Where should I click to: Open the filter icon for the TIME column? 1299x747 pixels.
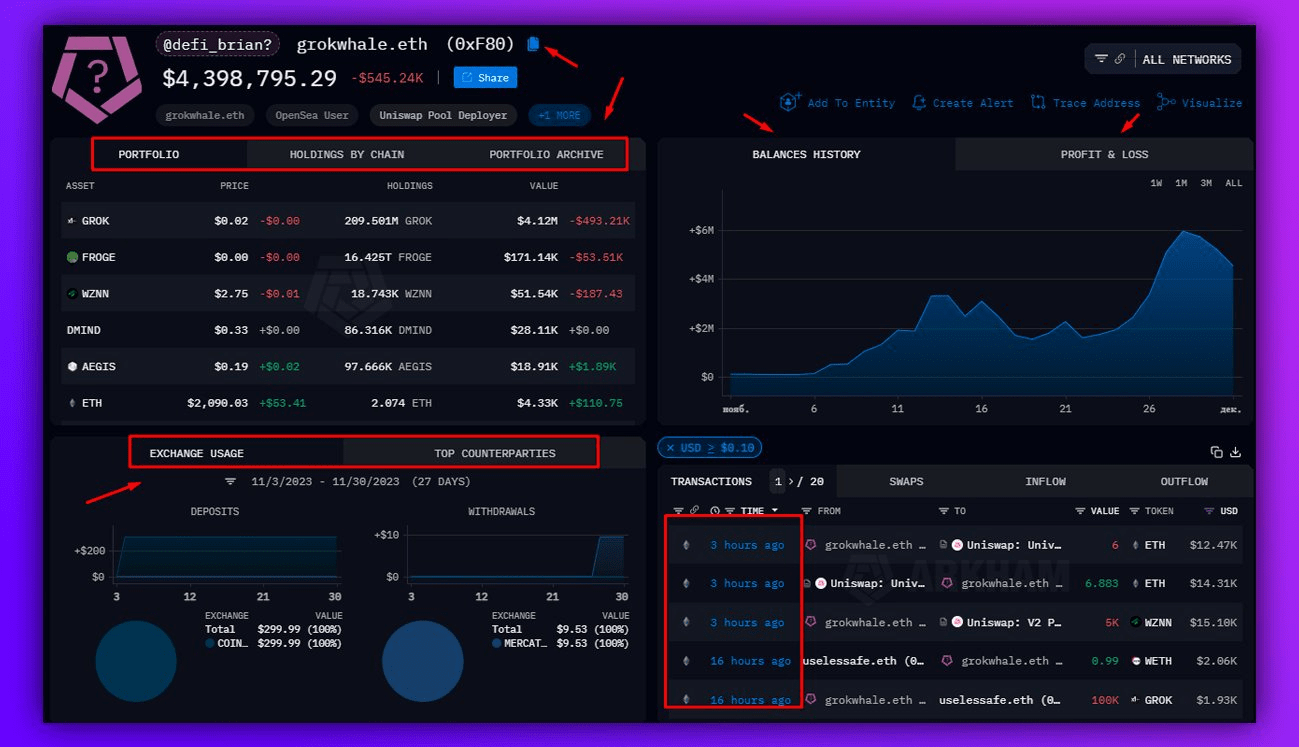pyautogui.click(x=730, y=511)
